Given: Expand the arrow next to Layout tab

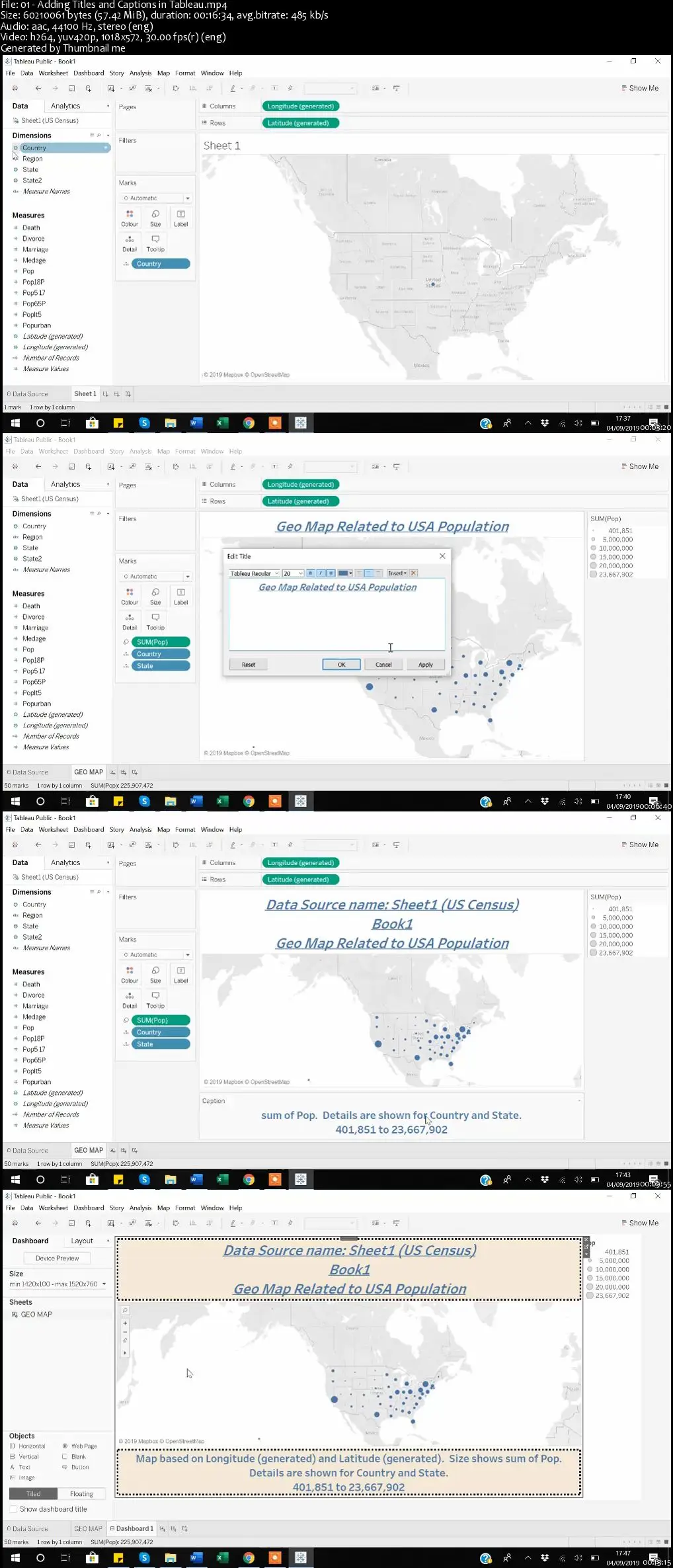Looking at the screenshot, I should (x=108, y=1241).
